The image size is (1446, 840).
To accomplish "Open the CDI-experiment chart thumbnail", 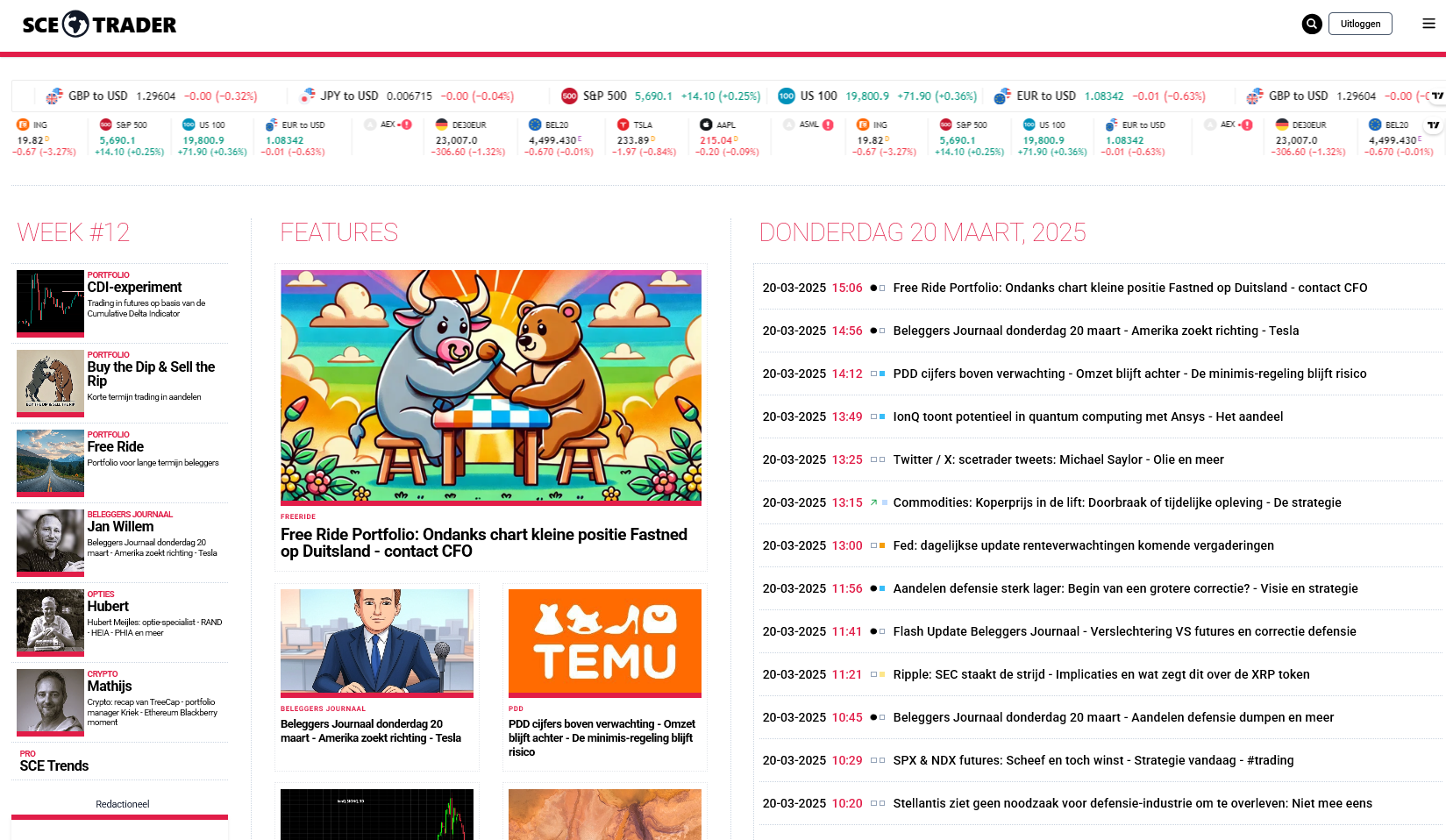I will (50, 303).
